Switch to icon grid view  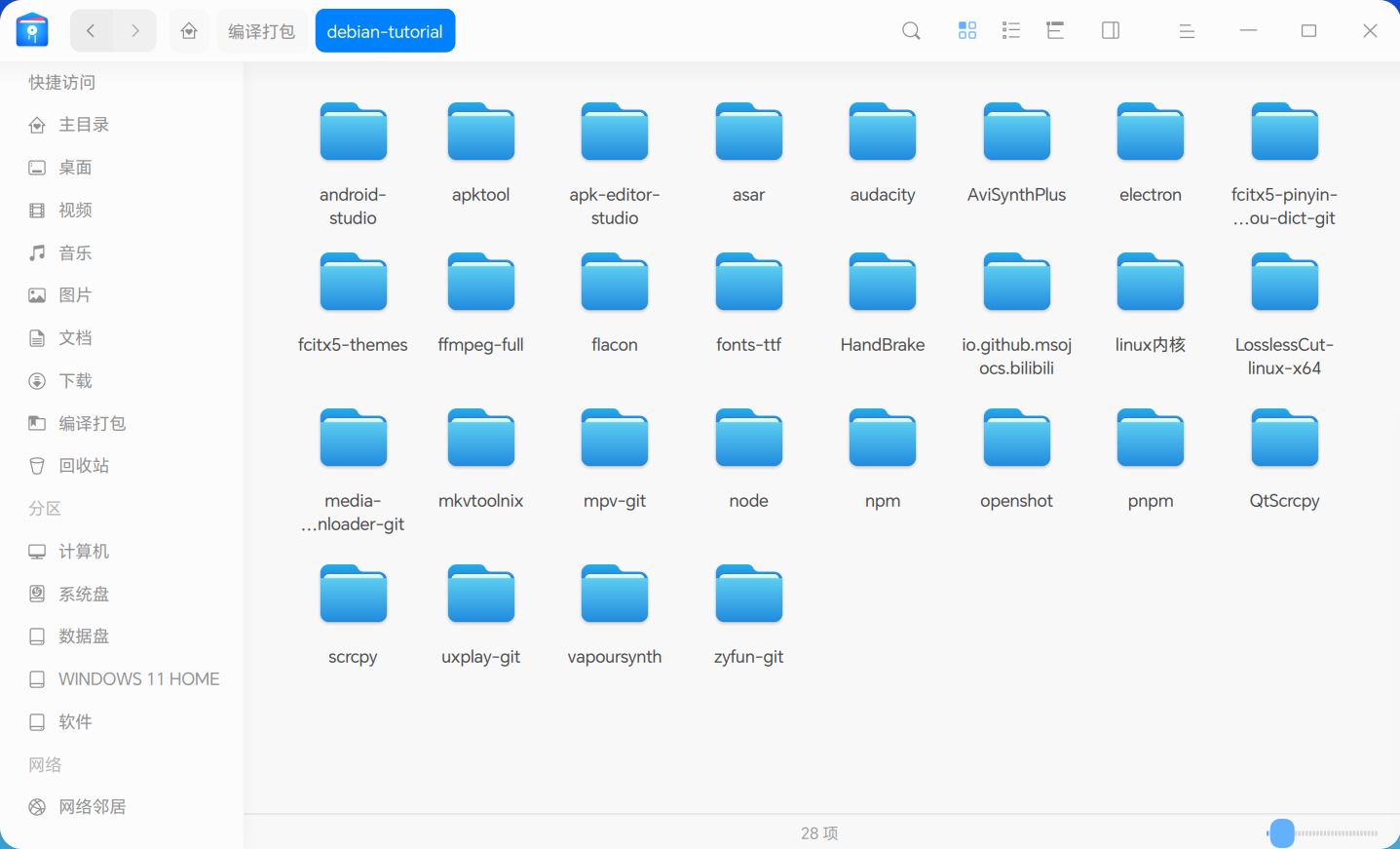[966, 31]
